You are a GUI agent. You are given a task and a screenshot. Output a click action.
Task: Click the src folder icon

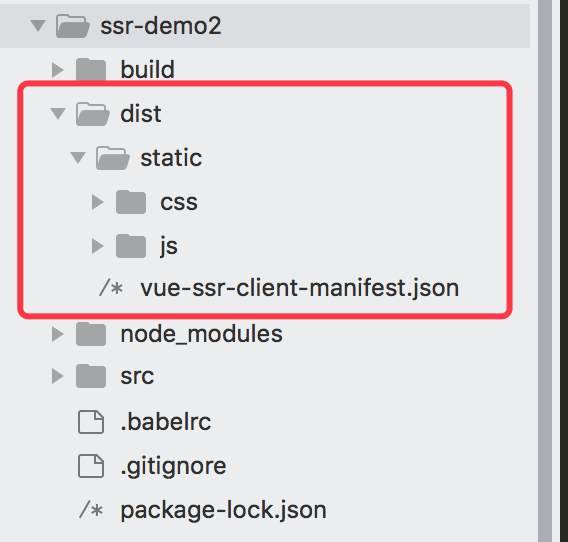(x=91, y=376)
